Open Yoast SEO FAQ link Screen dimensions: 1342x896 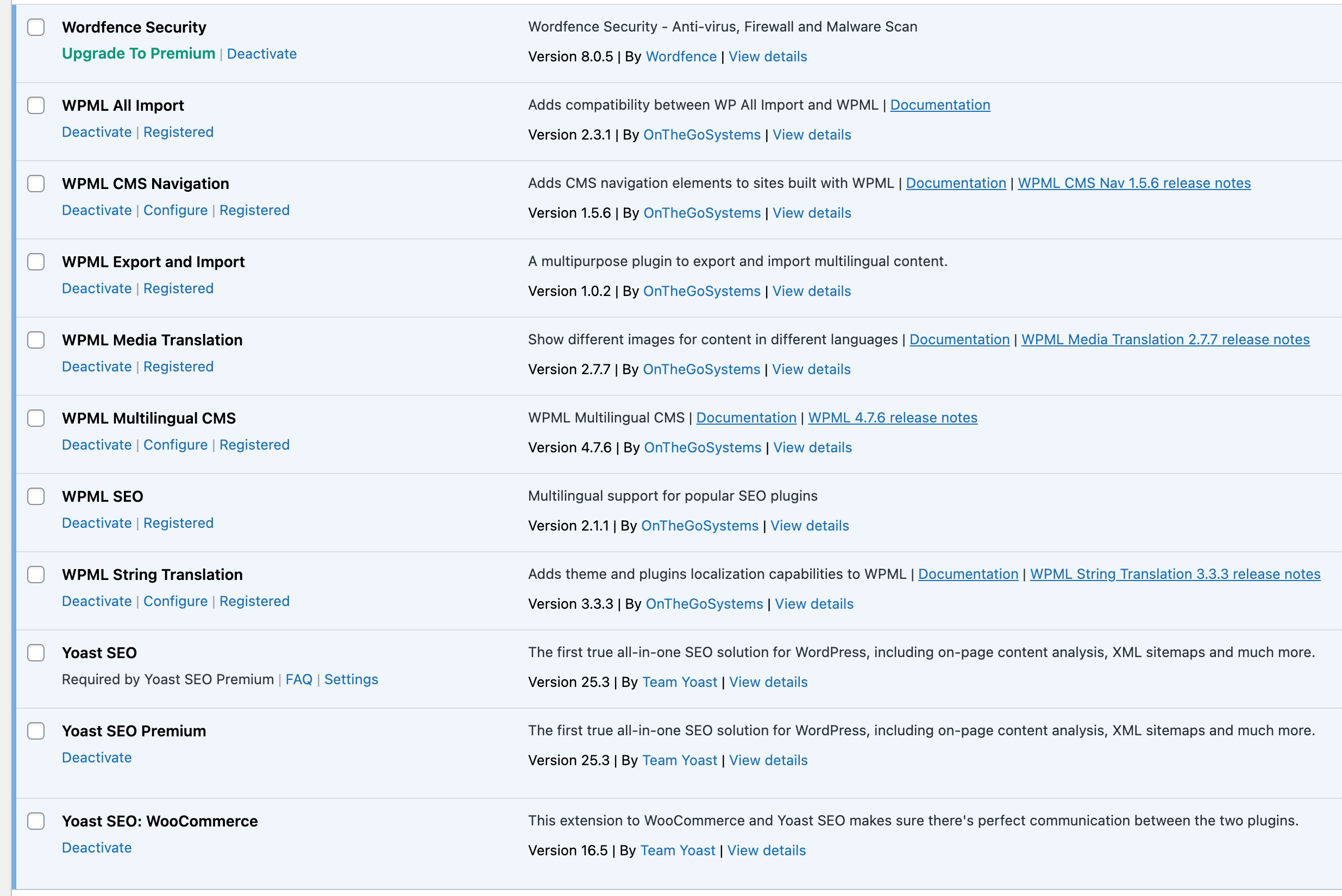tap(299, 679)
